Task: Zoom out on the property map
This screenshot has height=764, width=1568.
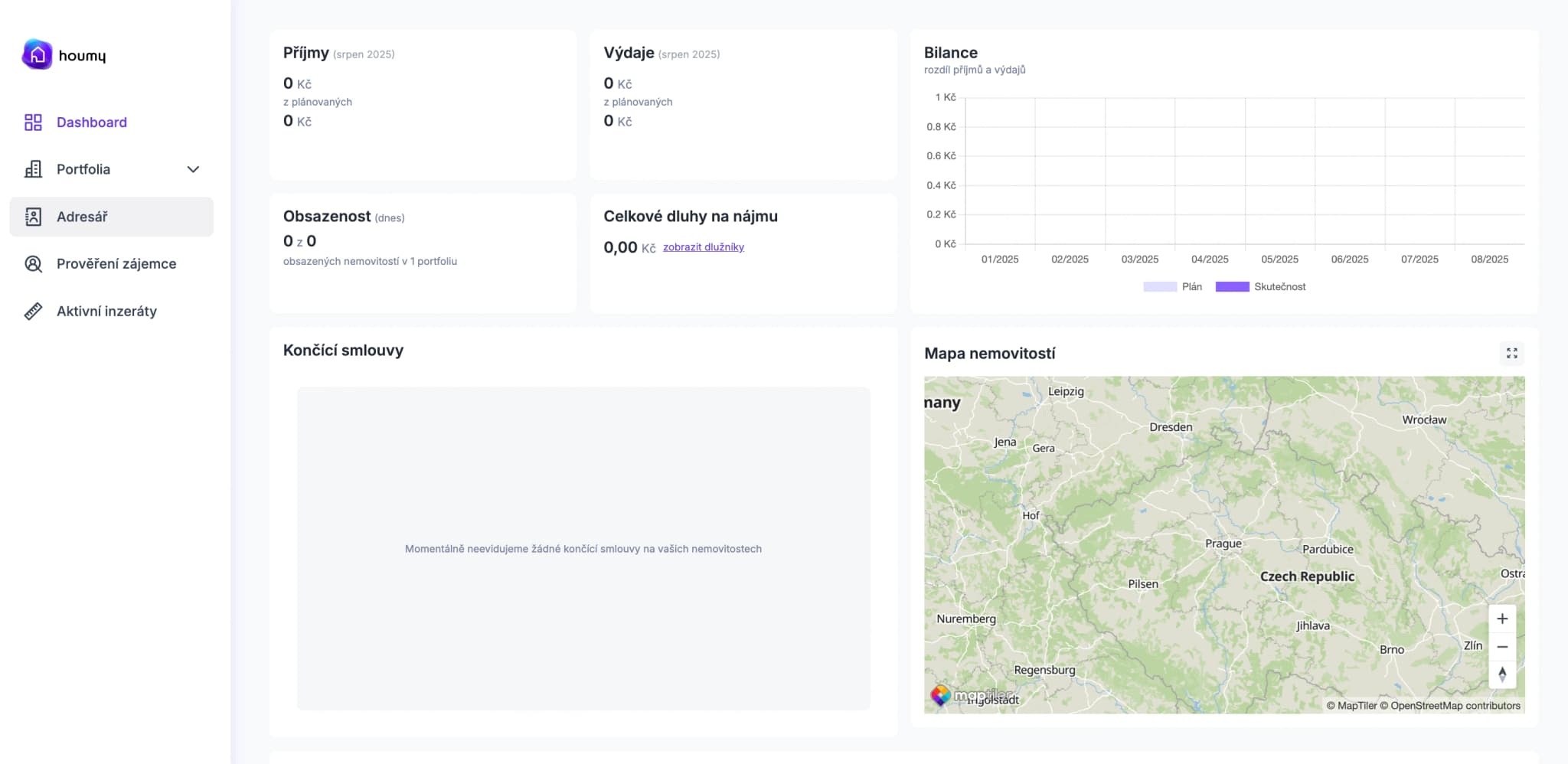Action: 1502,646
